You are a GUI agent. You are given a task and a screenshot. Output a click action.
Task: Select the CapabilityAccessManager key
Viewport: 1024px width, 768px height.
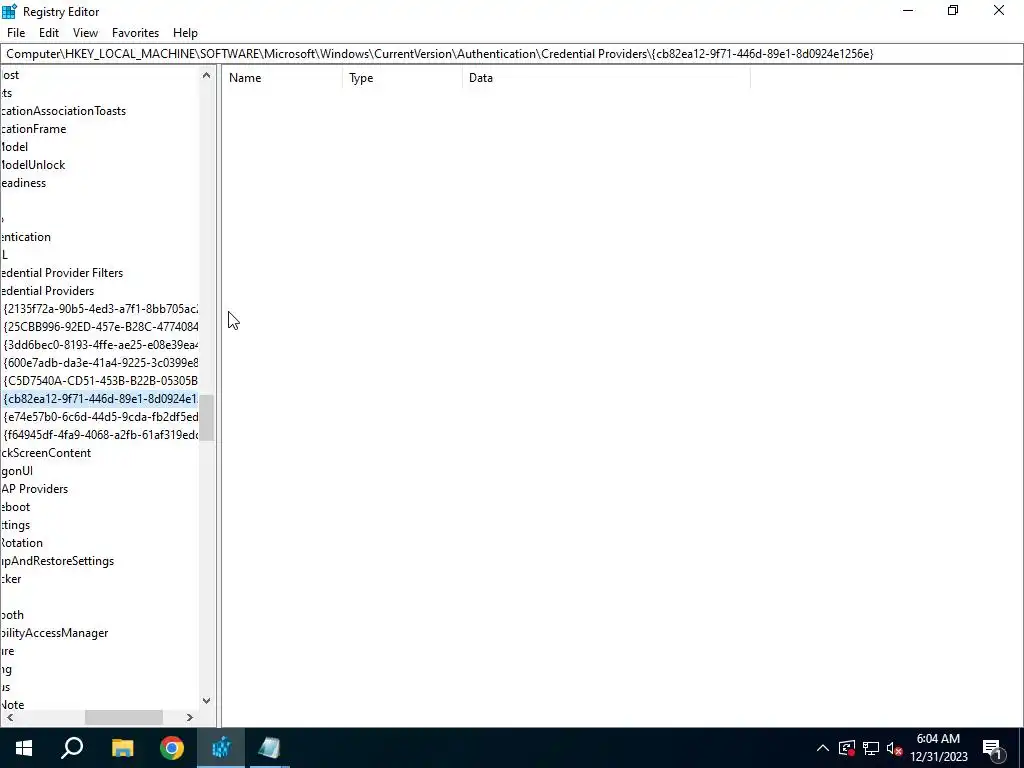[54, 633]
